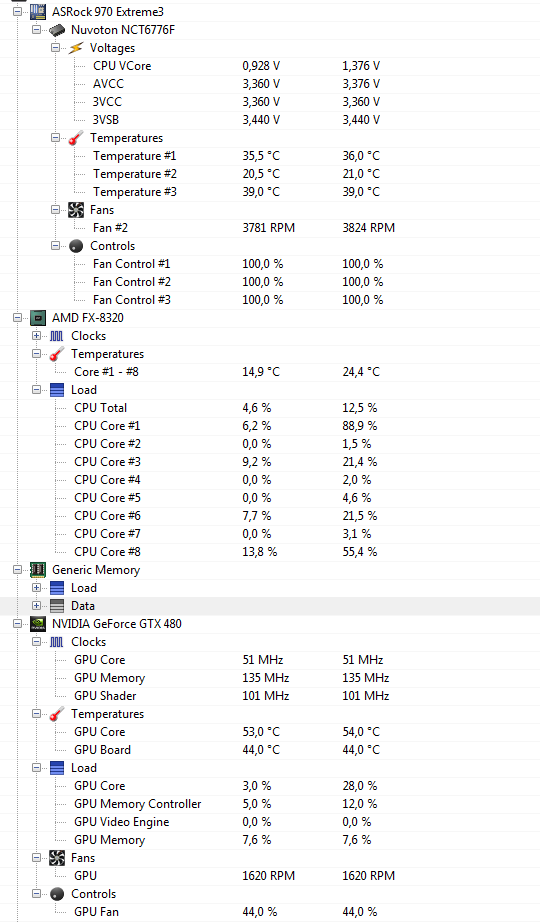The width and height of the screenshot is (540, 923).
Task: Click the Generic Memory Data icon
Action: tap(57, 606)
